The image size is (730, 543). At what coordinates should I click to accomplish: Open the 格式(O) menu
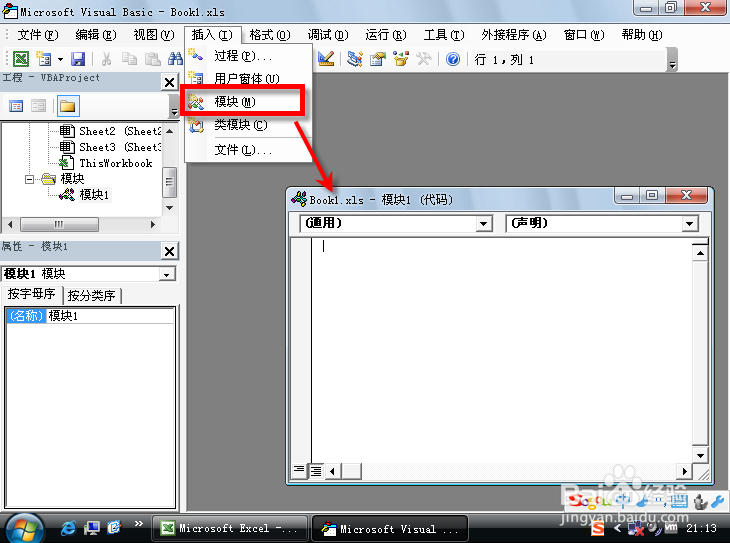pyautogui.click(x=270, y=35)
